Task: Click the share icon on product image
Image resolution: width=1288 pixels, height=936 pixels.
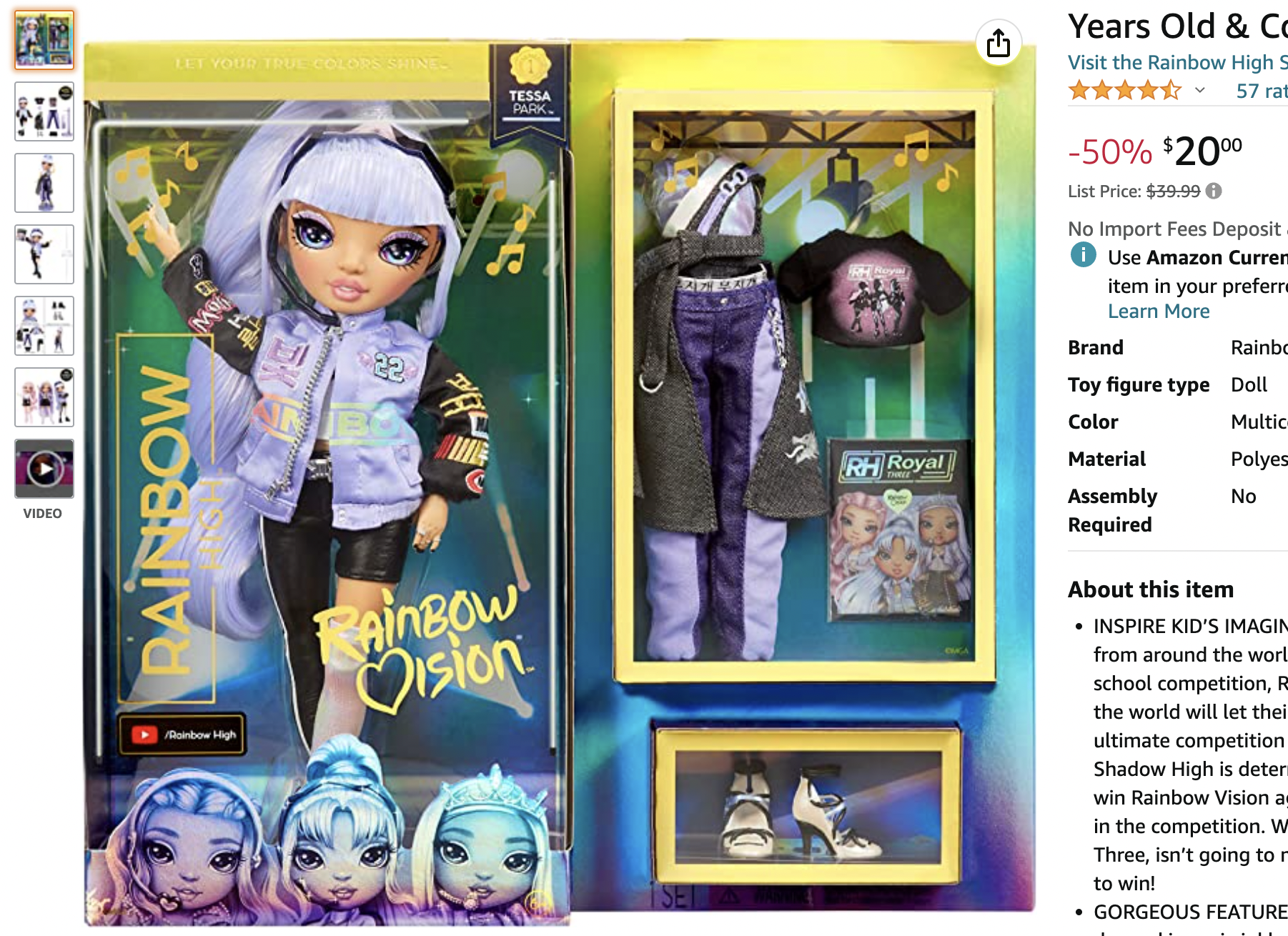Action: [998, 43]
